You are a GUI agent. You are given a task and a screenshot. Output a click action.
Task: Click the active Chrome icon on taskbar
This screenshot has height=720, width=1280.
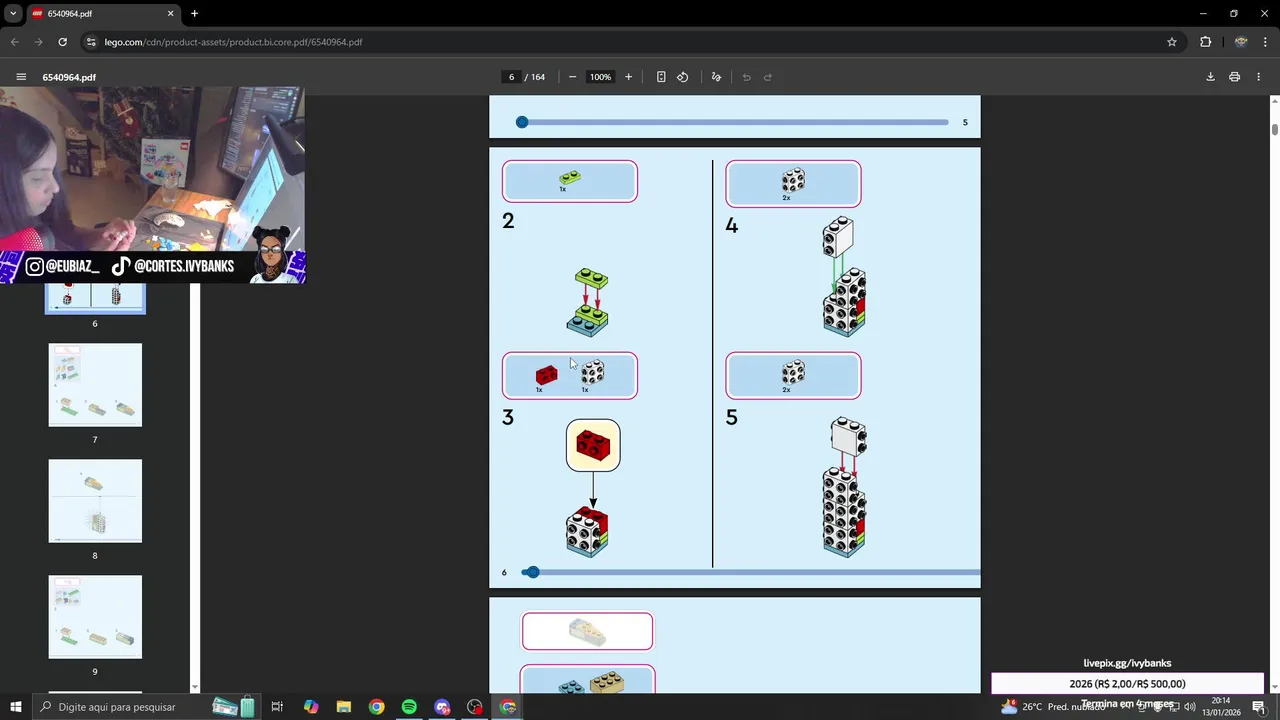tap(508, 707)
